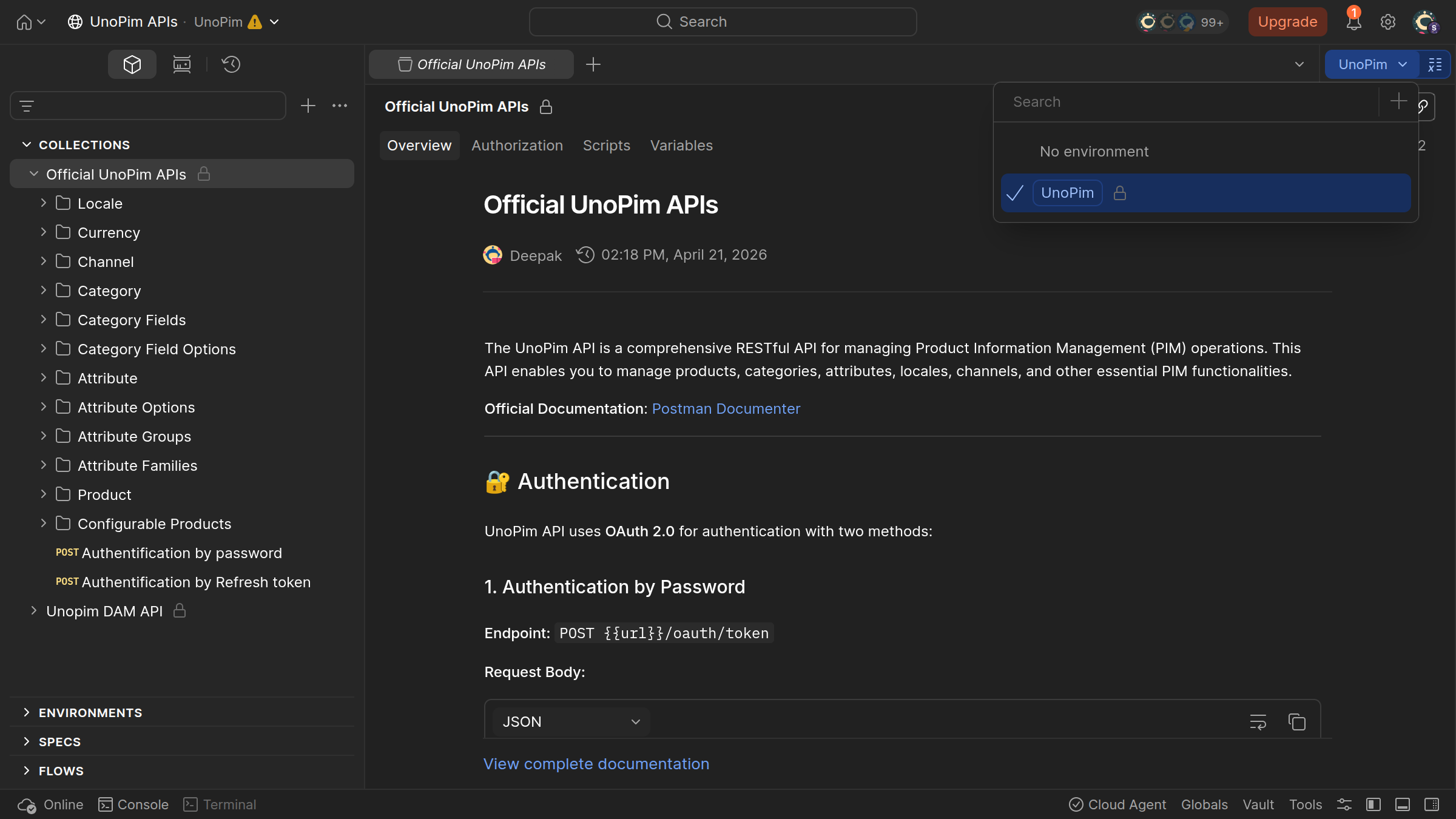Open the status bar sliders settings icon

[1344, 804]
